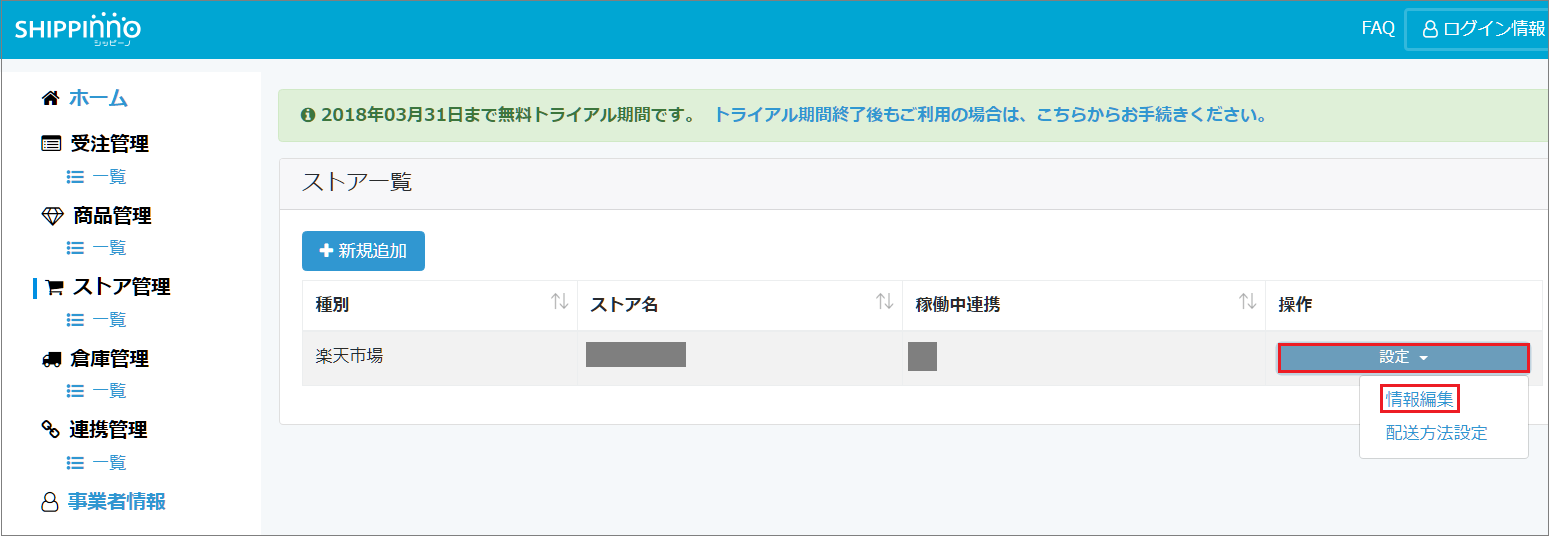Follow the トライアル期間終了後 procedure link
Viewport: 1549px width, 536px height.
[x=990, y=115]
